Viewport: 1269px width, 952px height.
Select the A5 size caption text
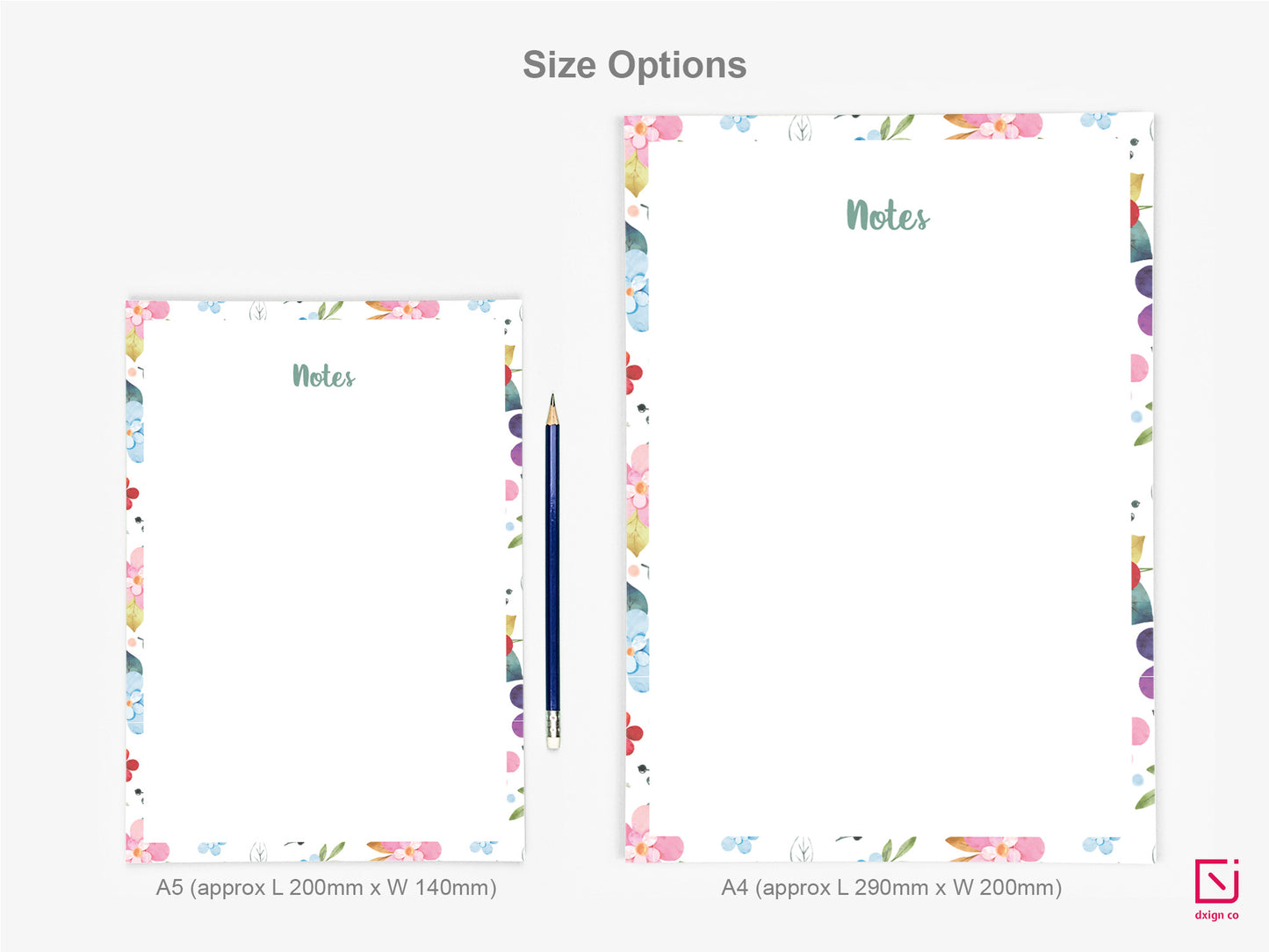coord(326,887)
